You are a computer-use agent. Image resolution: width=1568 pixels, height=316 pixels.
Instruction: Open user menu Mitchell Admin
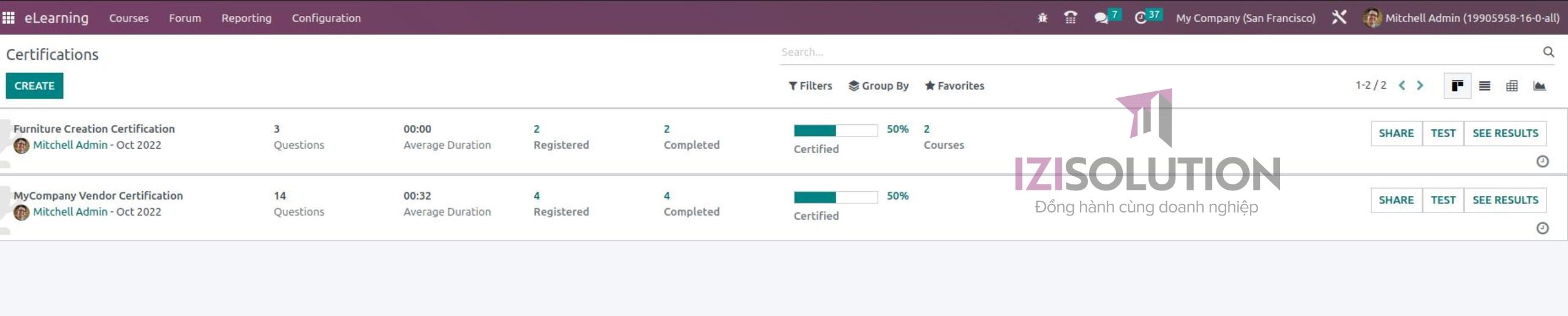1461,18
